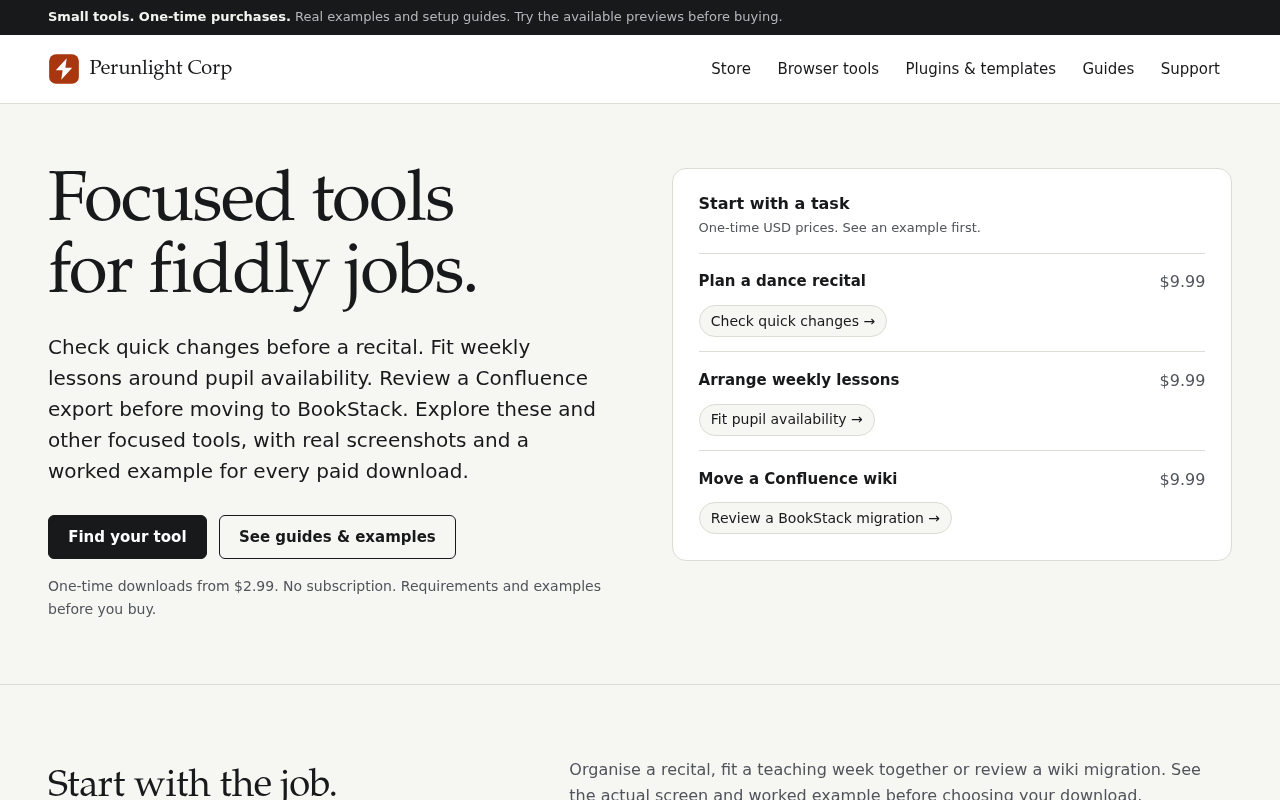Click the One-time USD prices note

(839, 228)
